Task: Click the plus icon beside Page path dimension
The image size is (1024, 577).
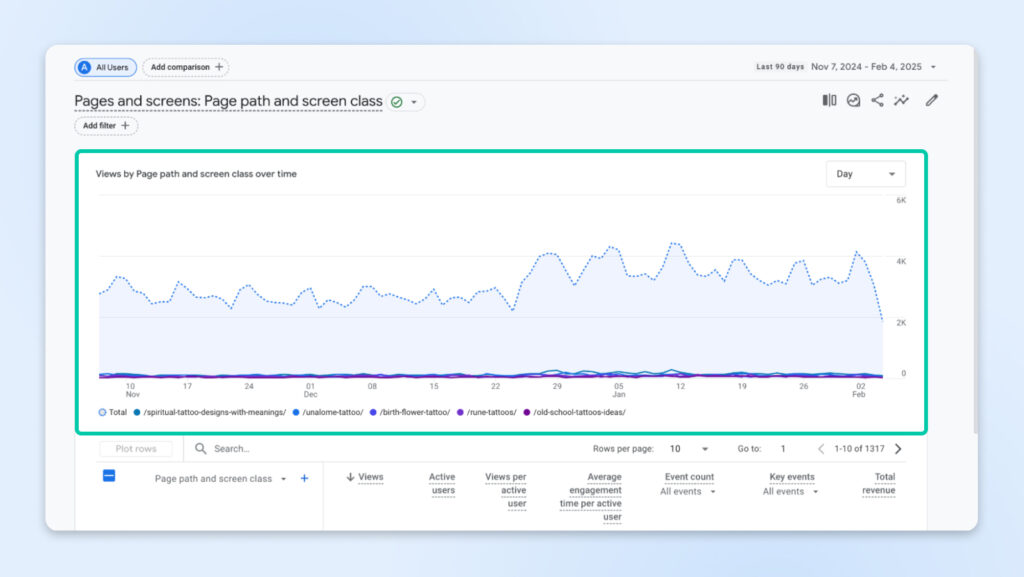Action: tap(305, 478)
